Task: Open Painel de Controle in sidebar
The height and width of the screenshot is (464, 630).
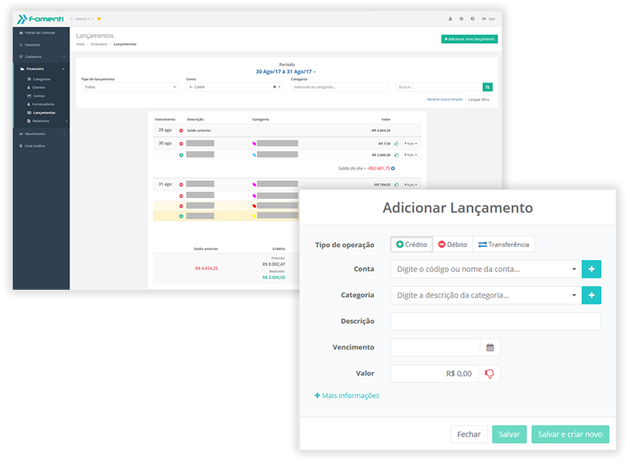Action: 40,33
